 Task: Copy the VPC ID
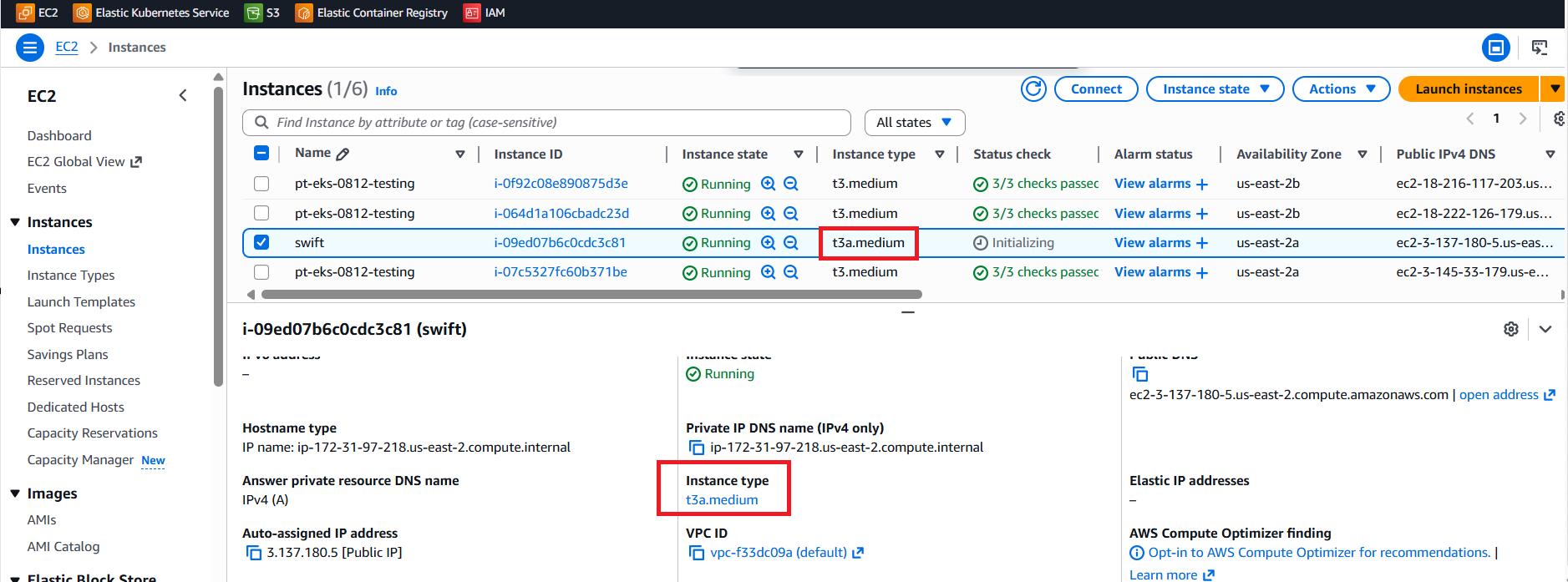click(696, 553)
